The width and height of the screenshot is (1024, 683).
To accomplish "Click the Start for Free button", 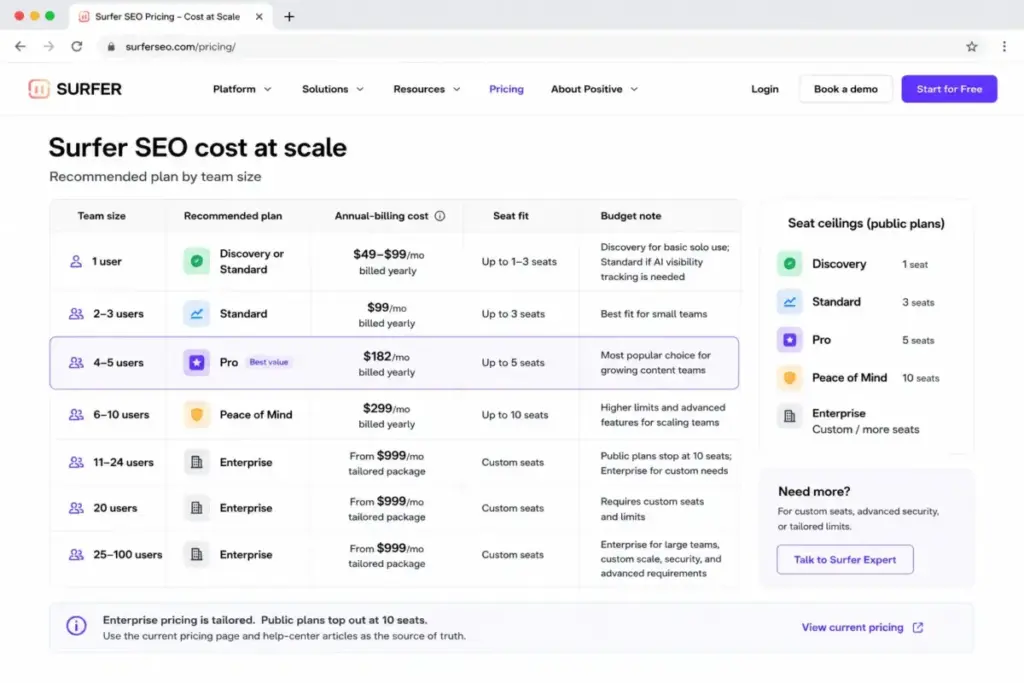I will click(x=949, y=89).
